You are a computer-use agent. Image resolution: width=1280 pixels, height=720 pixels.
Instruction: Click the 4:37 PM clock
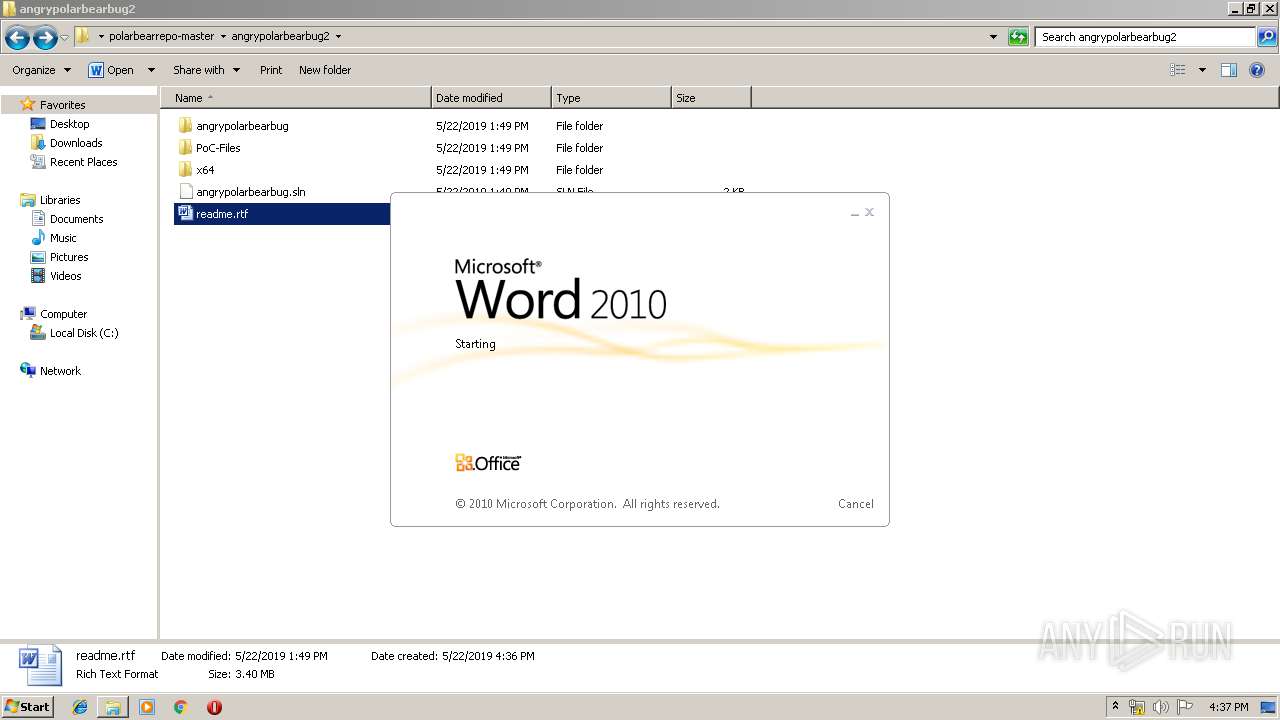coord(1228,707)
